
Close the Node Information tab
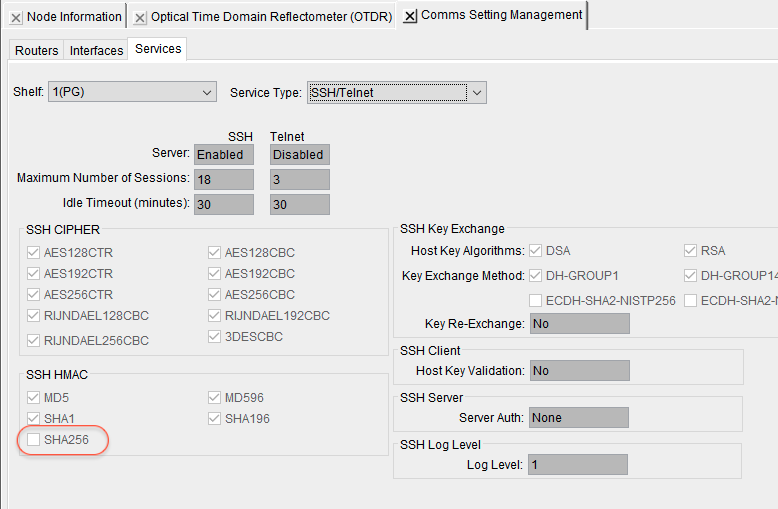click(x=16, y=18)
